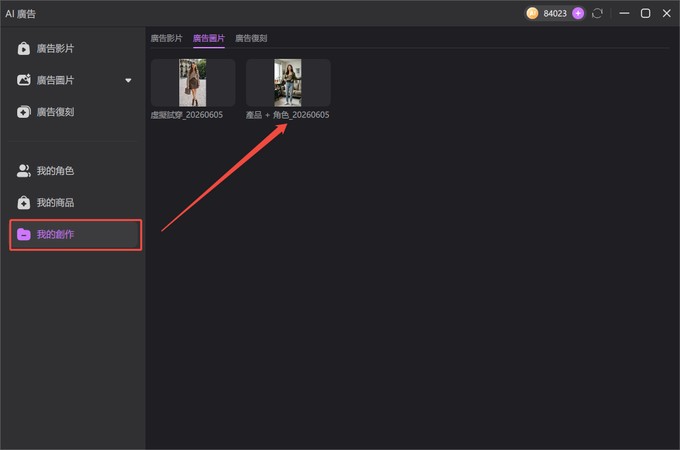Open 我的商品 in the sidebar
680x450 pixels.
point(75,202)
